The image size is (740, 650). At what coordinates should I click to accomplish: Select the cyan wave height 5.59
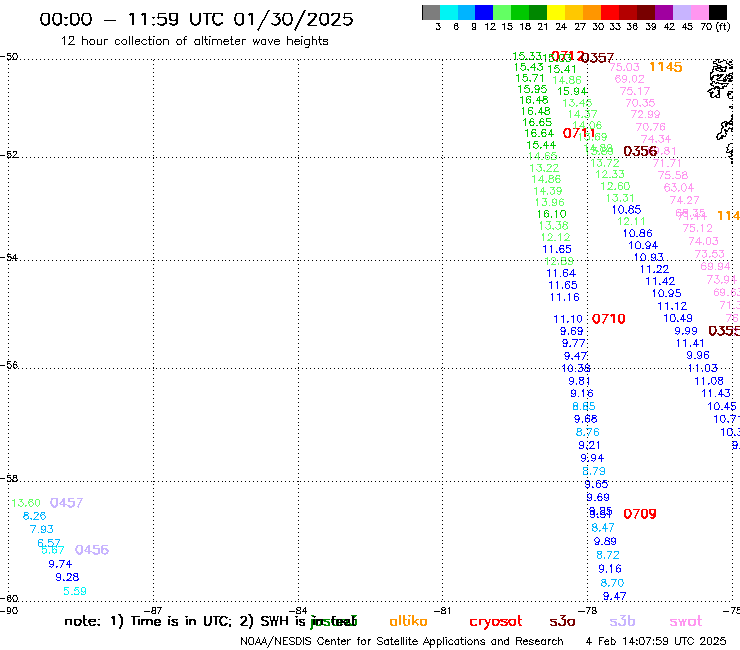pos(75,591)
